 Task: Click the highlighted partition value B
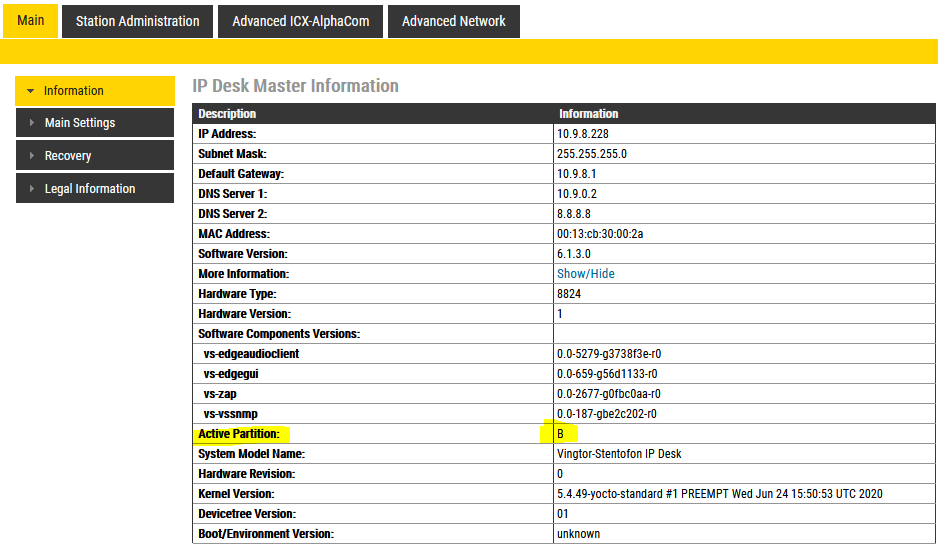click(x=560, y=434)
